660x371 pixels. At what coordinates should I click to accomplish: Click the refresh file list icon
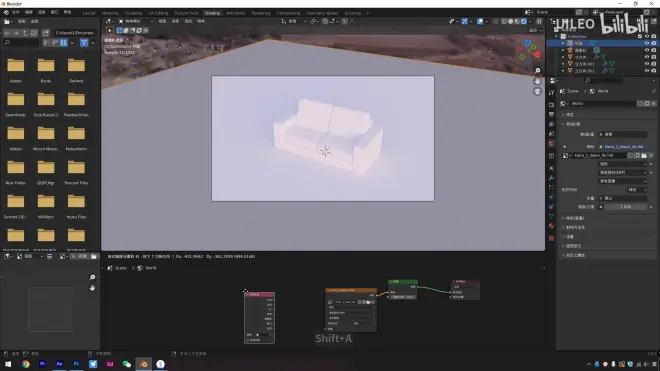coord(34,33)
